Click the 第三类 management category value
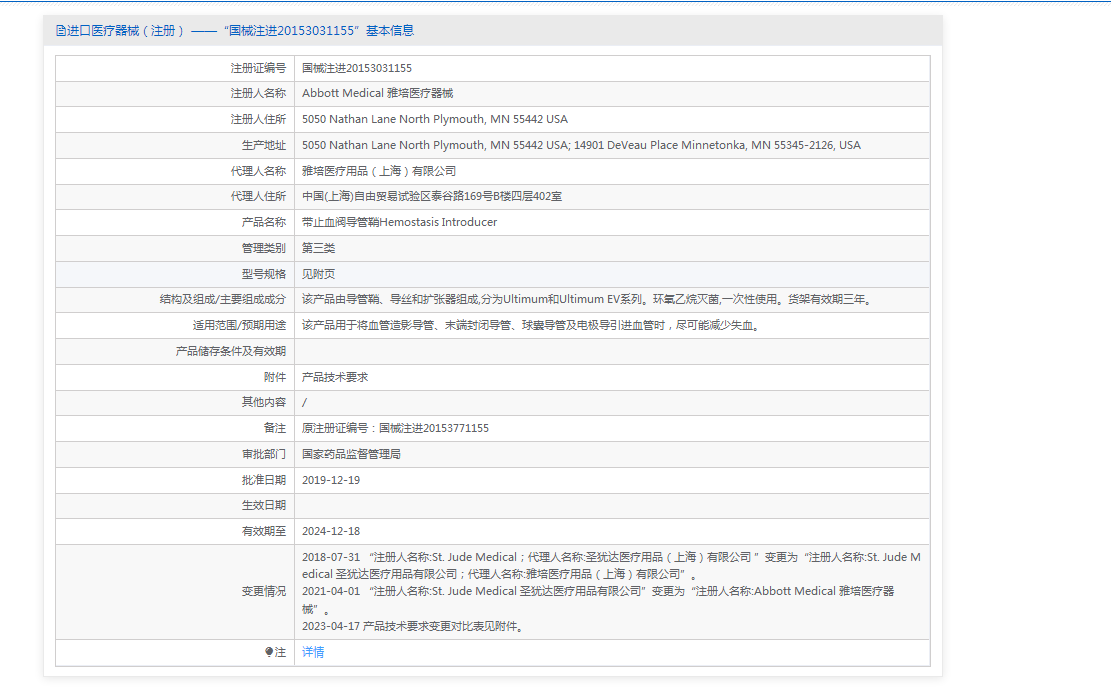 [x=319, y=248]
